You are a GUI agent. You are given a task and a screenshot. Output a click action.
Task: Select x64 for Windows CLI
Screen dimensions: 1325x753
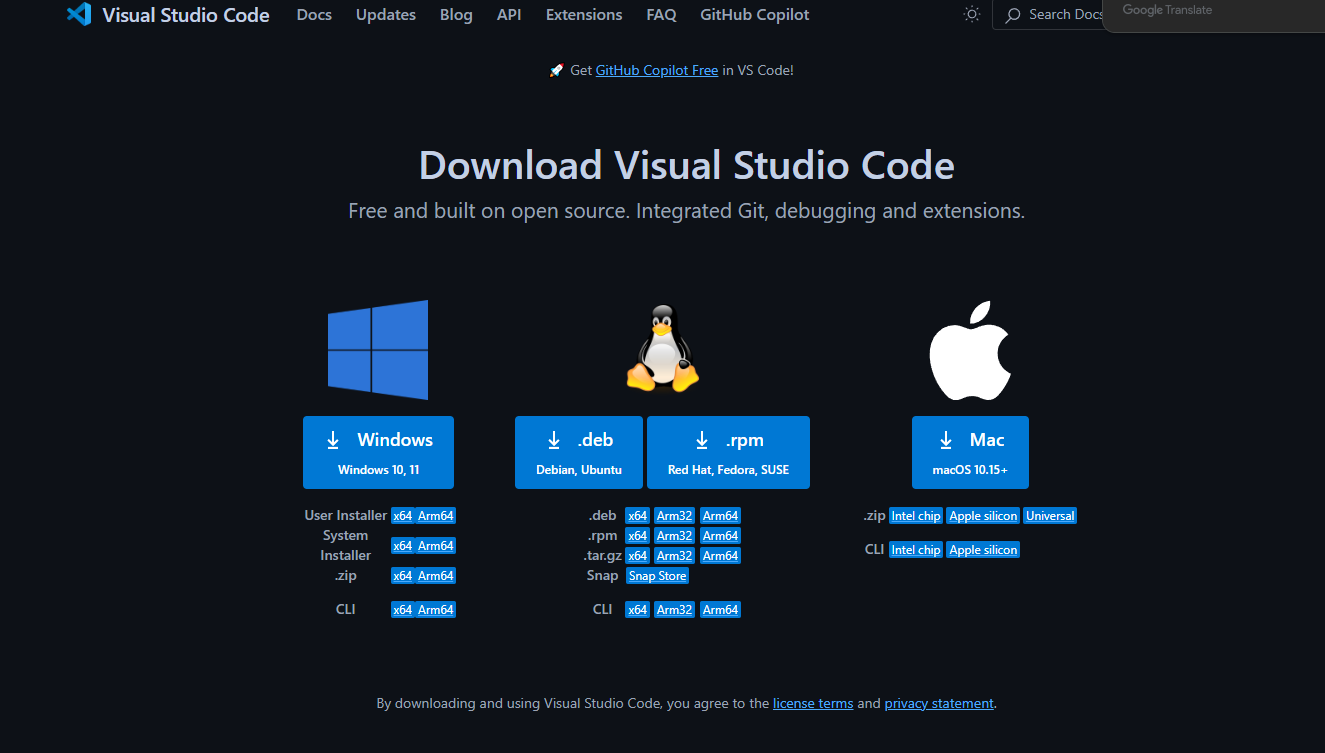[403, 610]
